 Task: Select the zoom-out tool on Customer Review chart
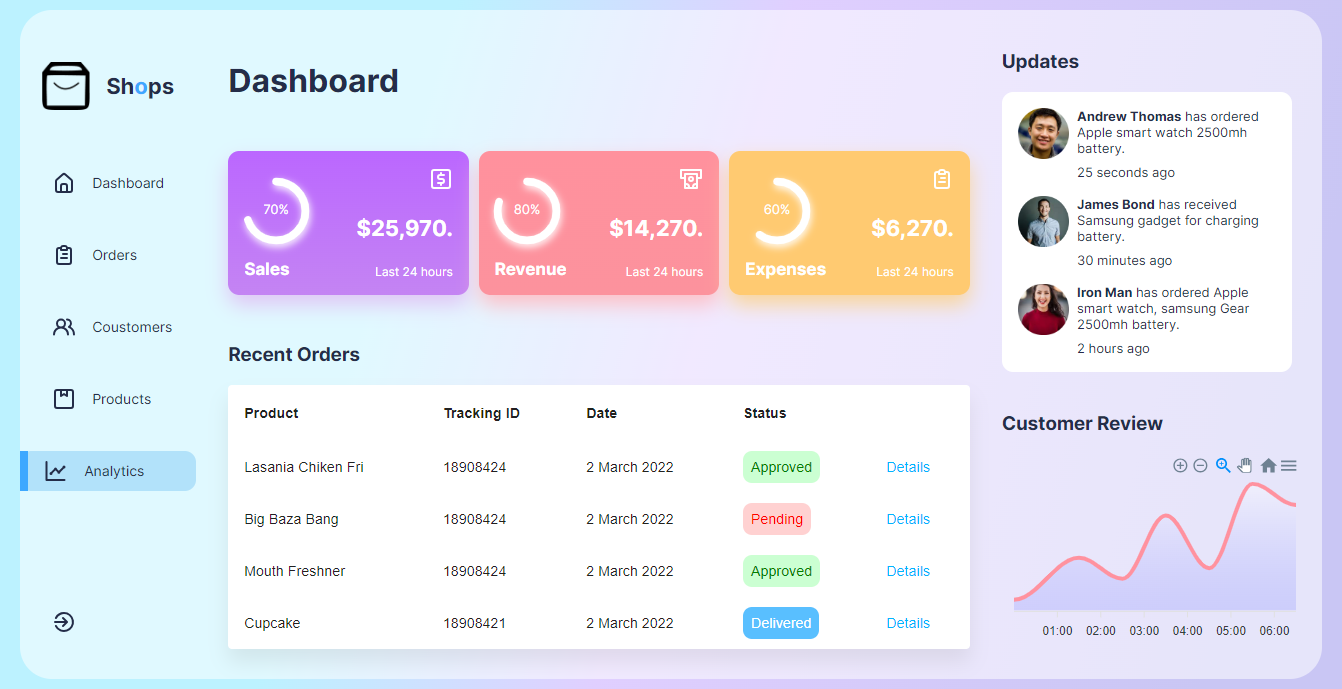point(1200,465)
